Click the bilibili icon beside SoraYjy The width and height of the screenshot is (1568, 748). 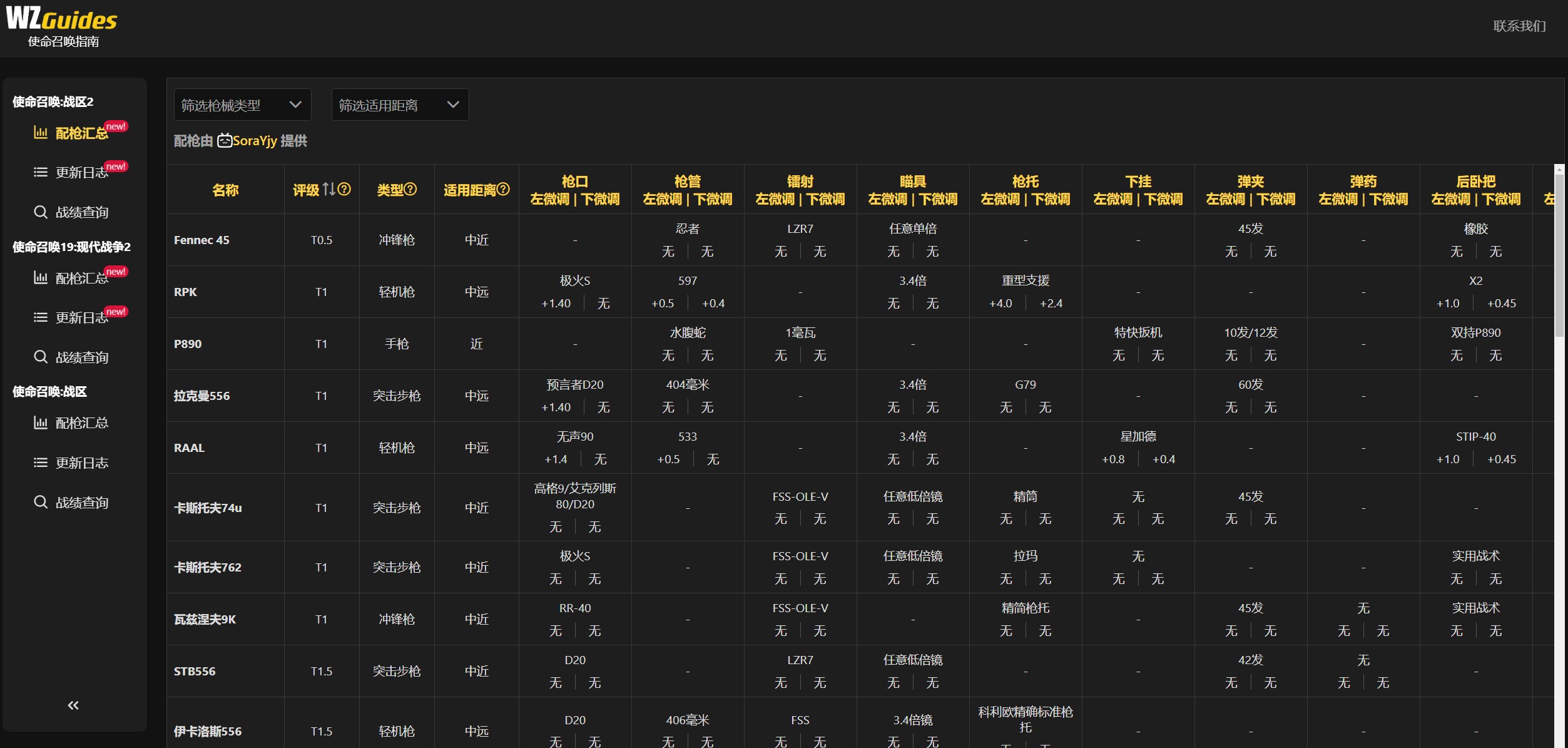pyautogui.click(x=225, y=141)
